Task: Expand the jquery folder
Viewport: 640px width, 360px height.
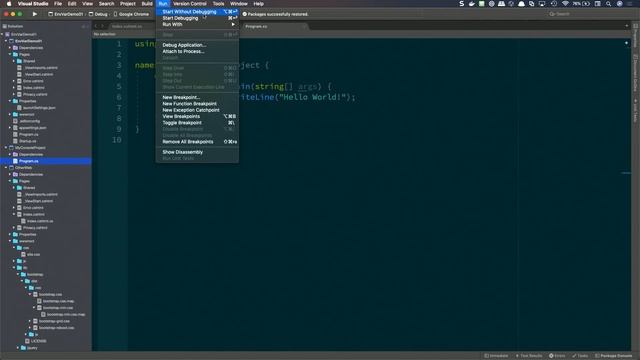Action: tap(18, 348)
